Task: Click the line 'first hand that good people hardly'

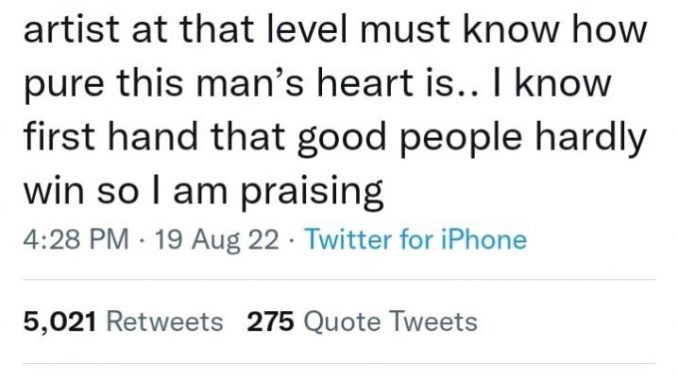Action: click(335, 137)
